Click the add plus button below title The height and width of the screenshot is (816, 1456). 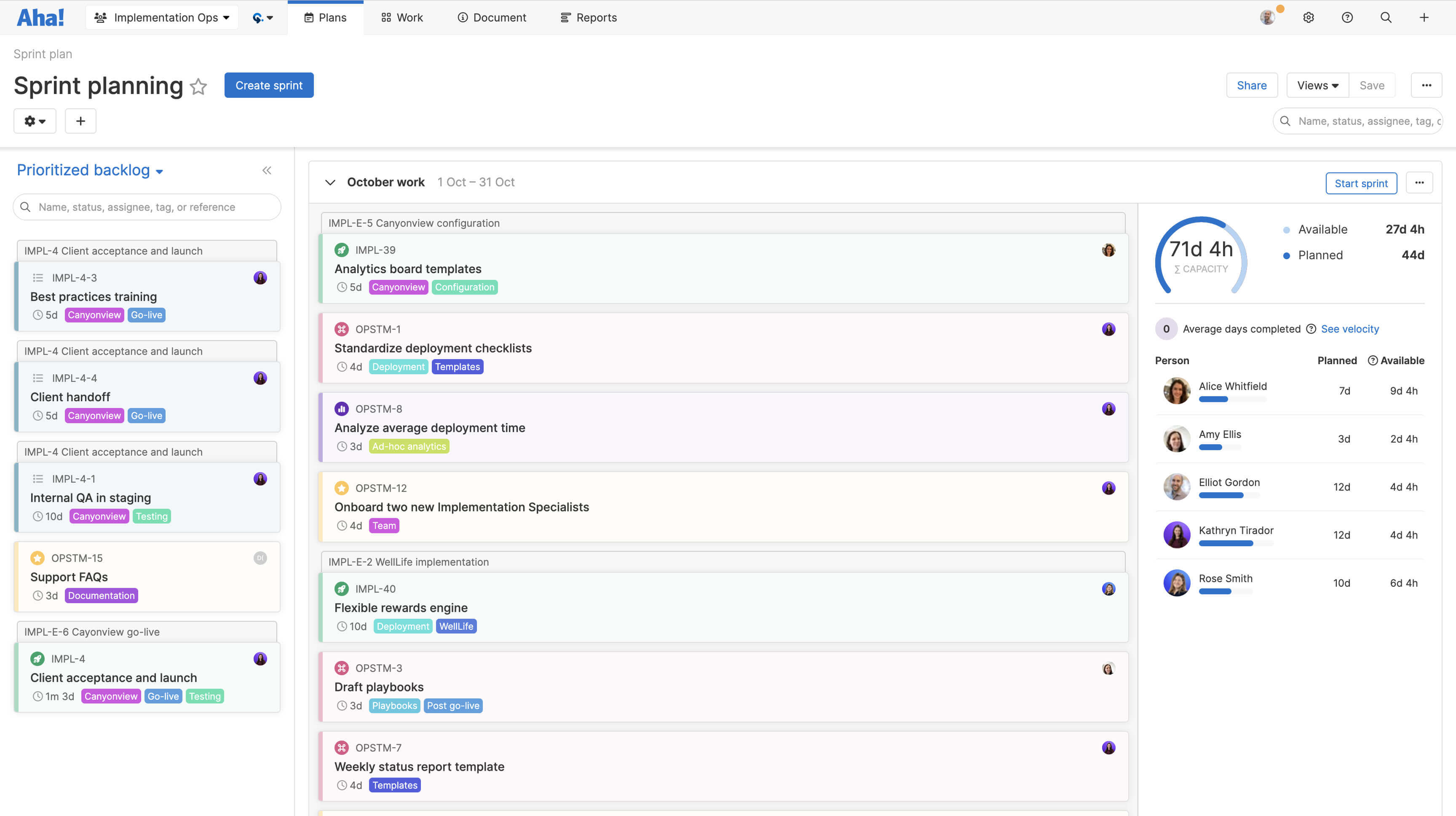(80, 121)
